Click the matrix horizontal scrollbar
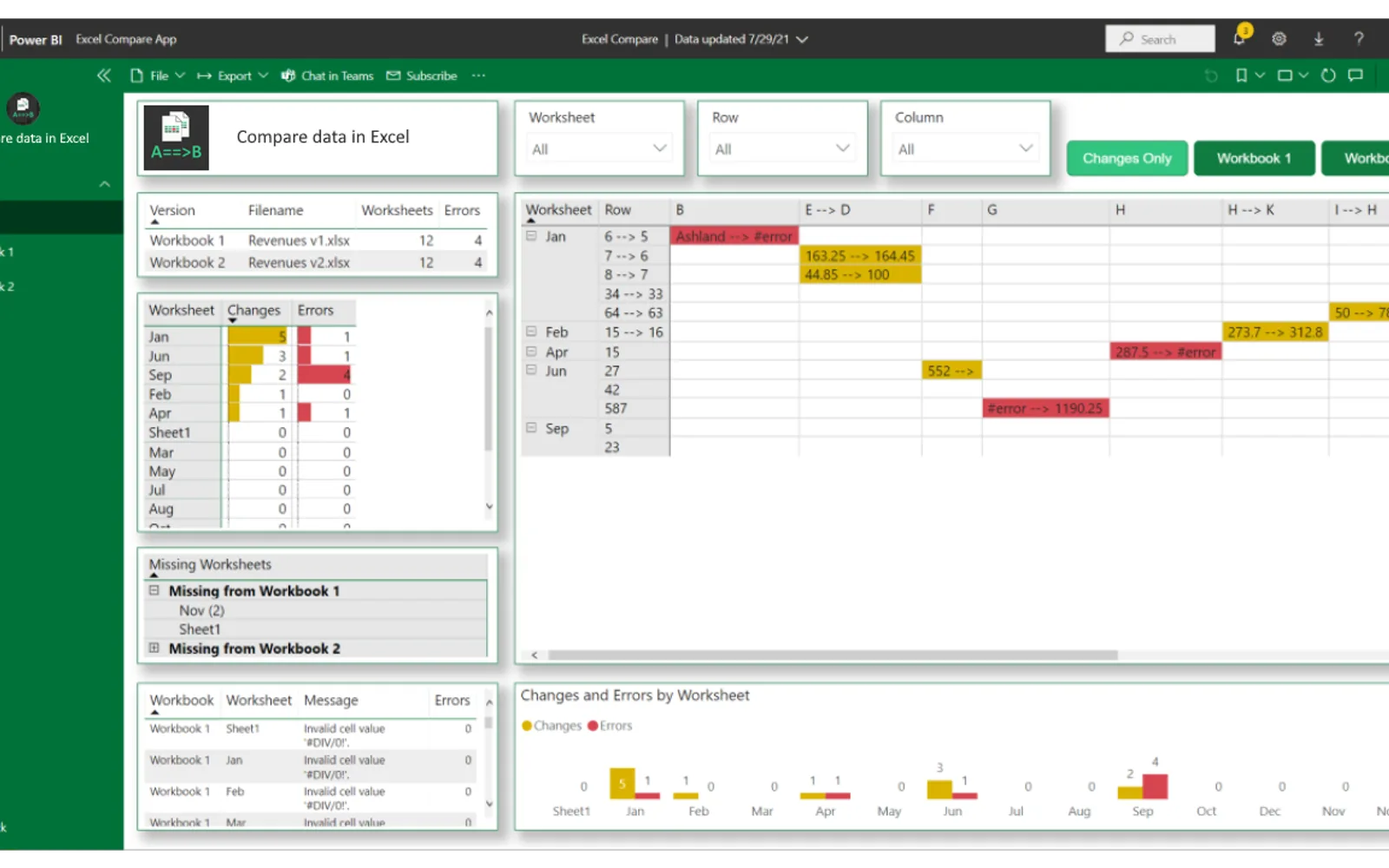Screen dimensions: 1389x868 click(x=833, y=654)
